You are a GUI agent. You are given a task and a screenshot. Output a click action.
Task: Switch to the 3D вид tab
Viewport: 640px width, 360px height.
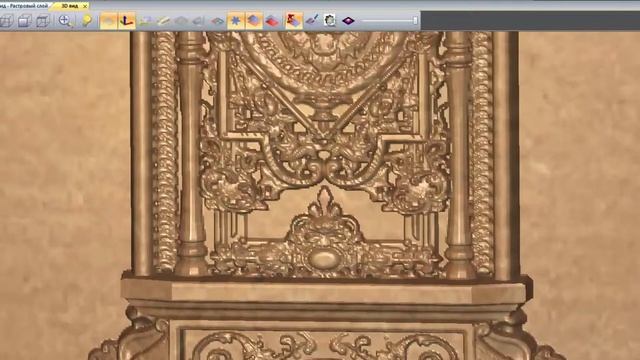point(69,6)
